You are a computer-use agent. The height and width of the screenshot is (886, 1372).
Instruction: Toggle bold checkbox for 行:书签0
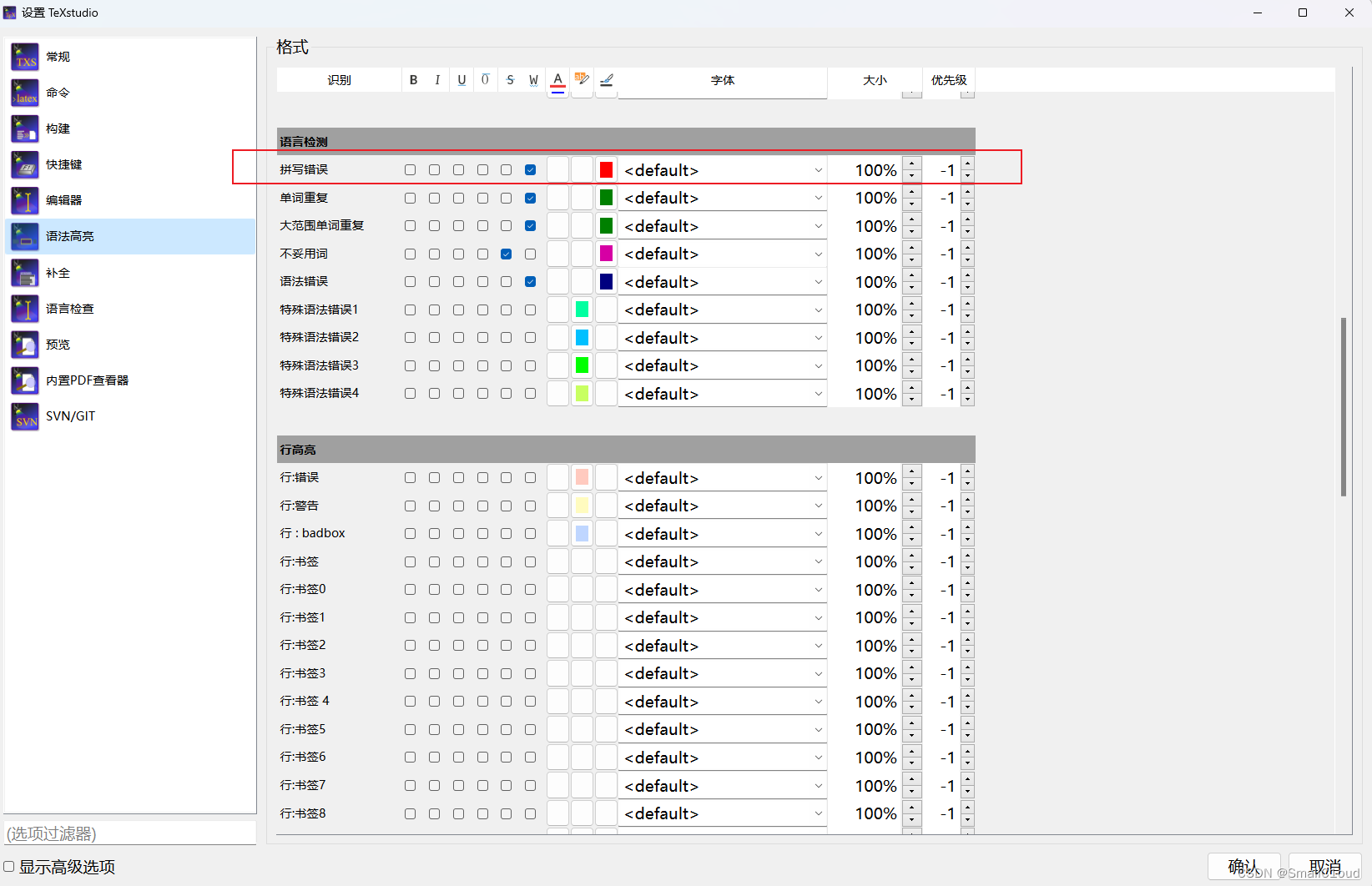pos(410,590)
